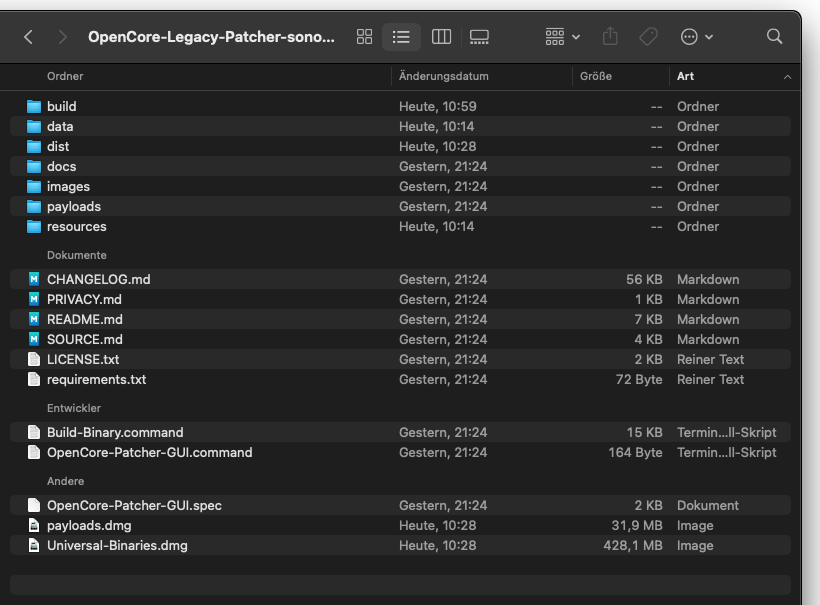This screenshot has height=605, width=820.
Task: Click the requirements.txt file icon
Action: click(x=34, y=379)
